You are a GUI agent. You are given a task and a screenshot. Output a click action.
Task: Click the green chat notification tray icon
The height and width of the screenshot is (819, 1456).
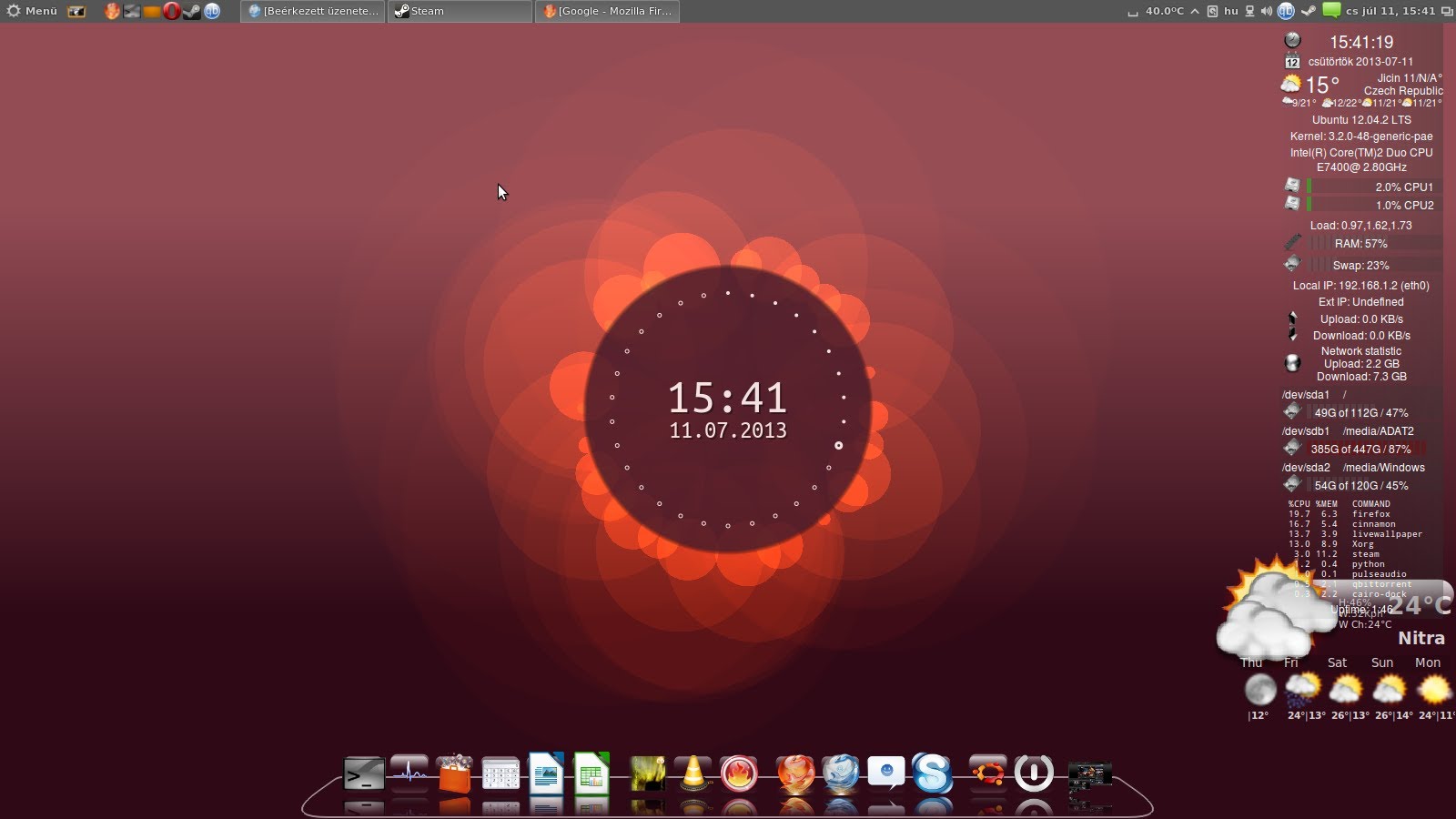coord(1331,11)
